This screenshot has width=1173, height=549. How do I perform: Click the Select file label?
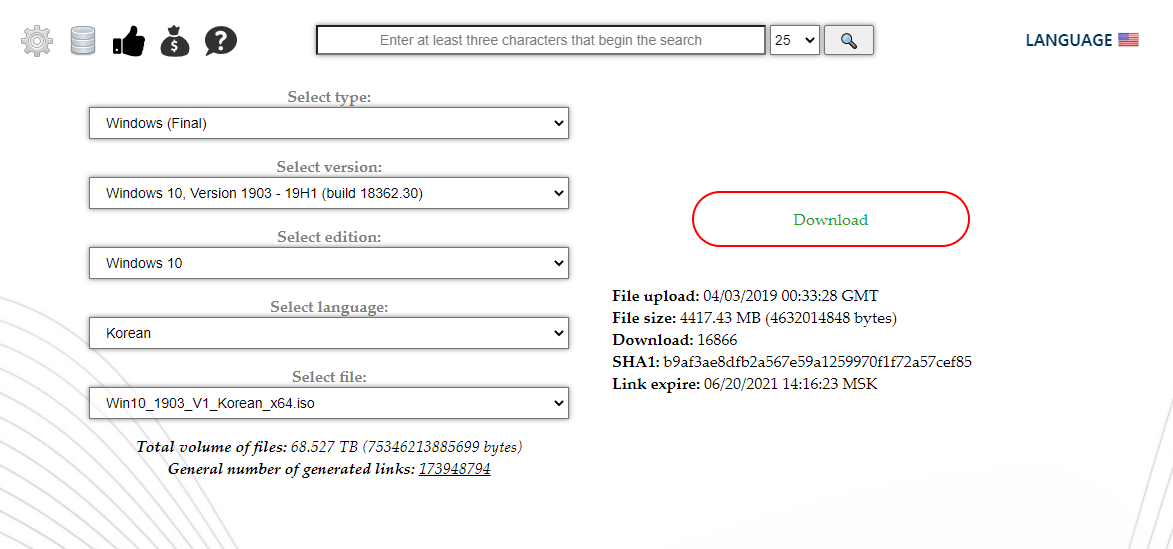pos(329,378)
